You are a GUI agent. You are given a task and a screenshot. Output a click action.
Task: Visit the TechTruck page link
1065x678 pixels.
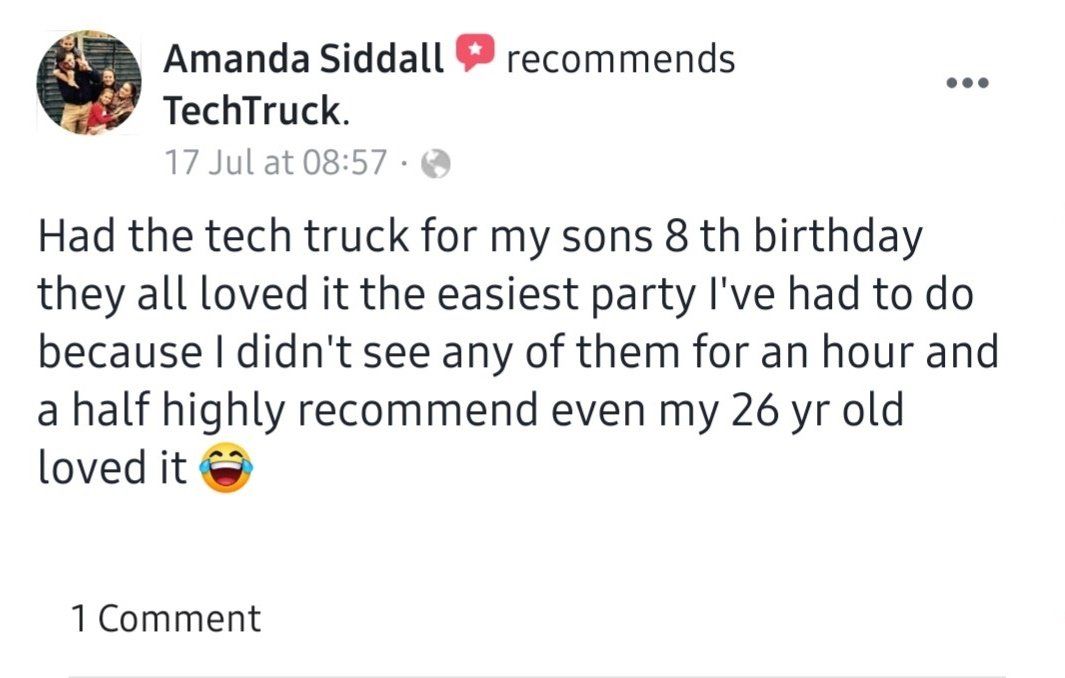(x=255, y=111)
